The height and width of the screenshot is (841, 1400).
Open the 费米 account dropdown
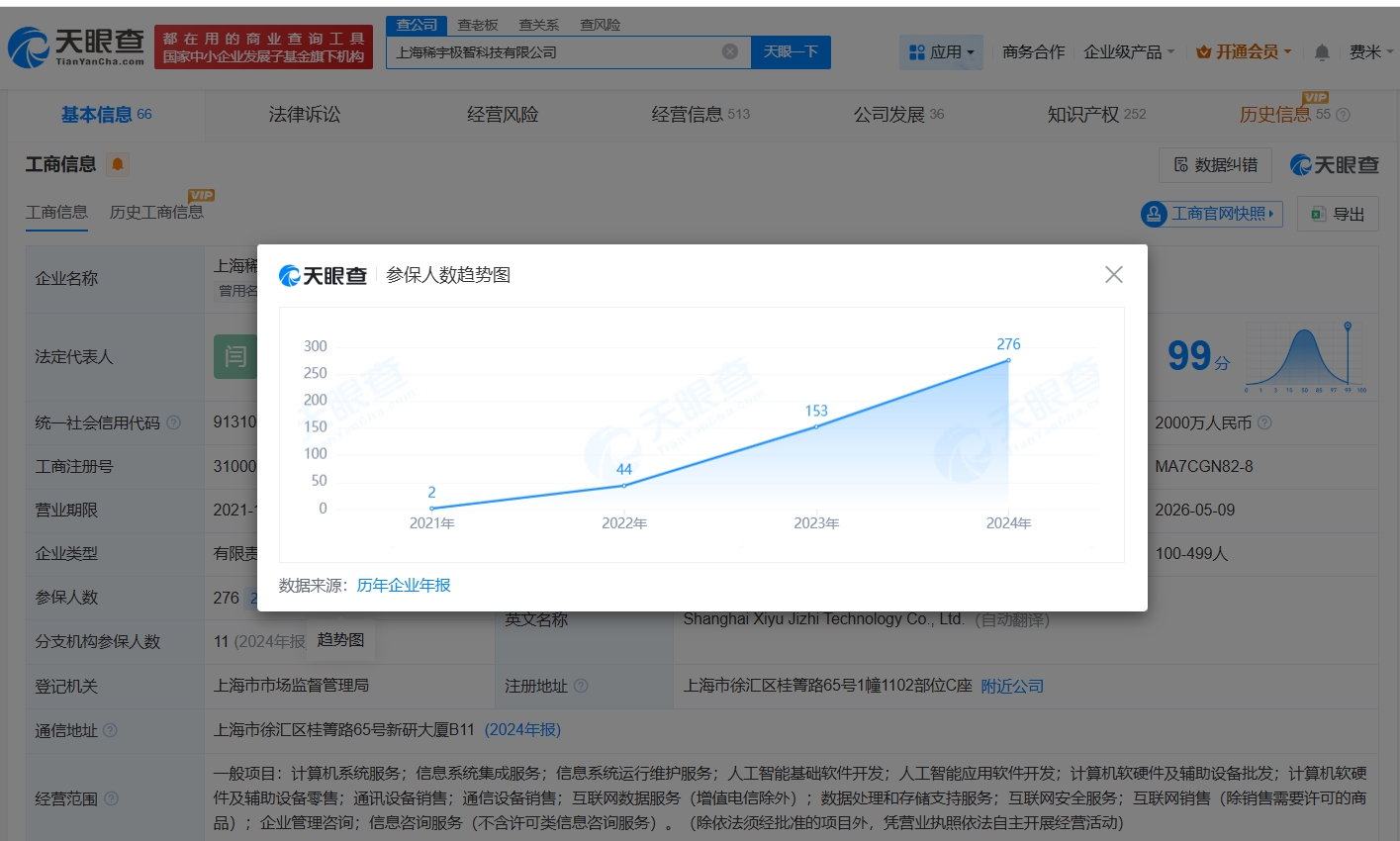coord(1370,51)
